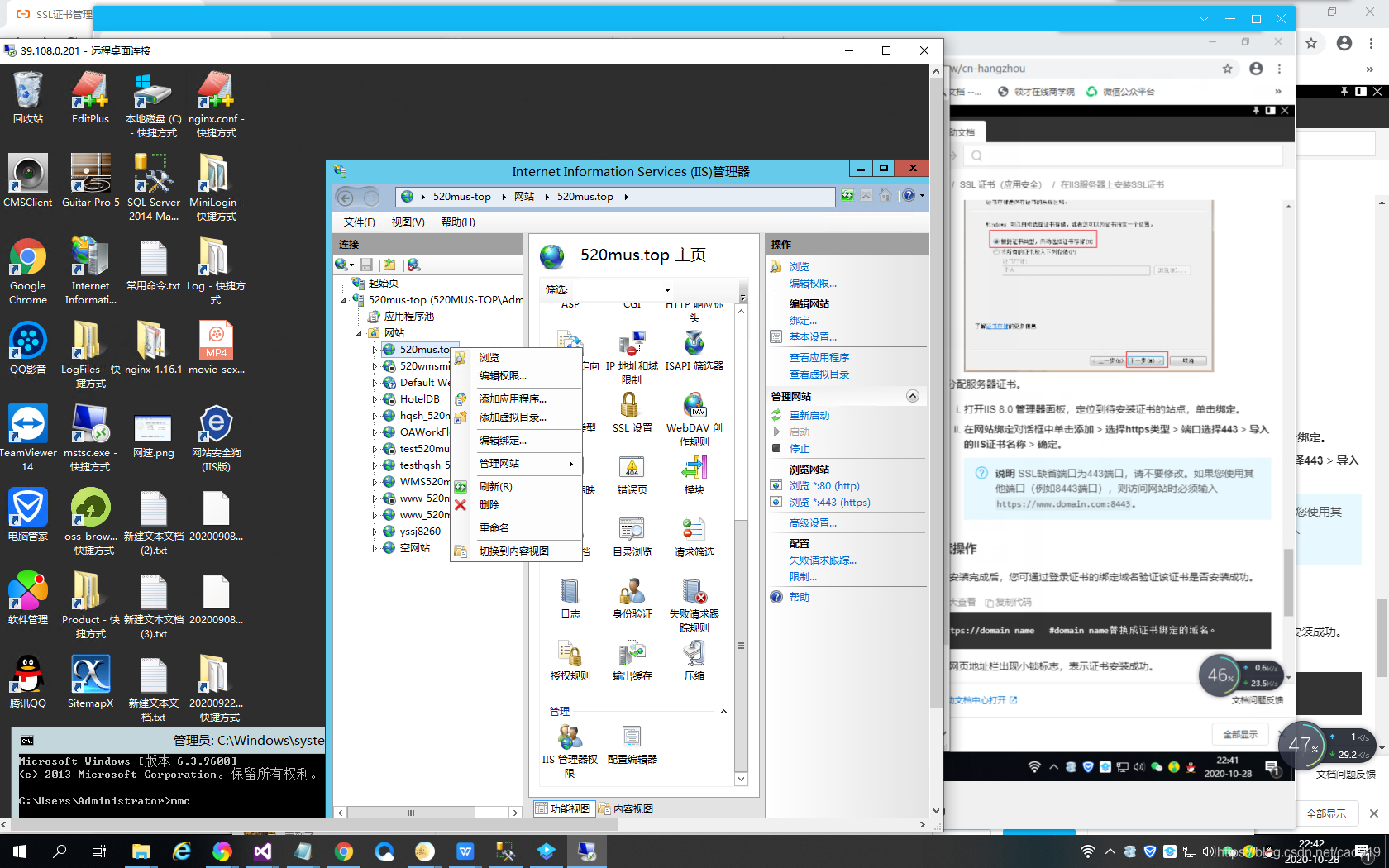
Task: Select the 空网站 tree item
Action: [x=415, y=548]
